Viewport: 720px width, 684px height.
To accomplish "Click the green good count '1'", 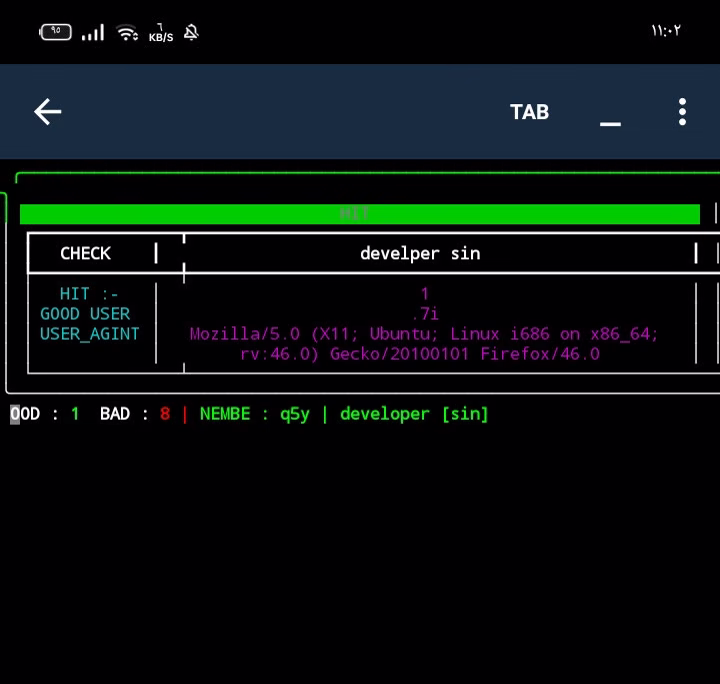I will pyautogui.click(x=75, y=414).
